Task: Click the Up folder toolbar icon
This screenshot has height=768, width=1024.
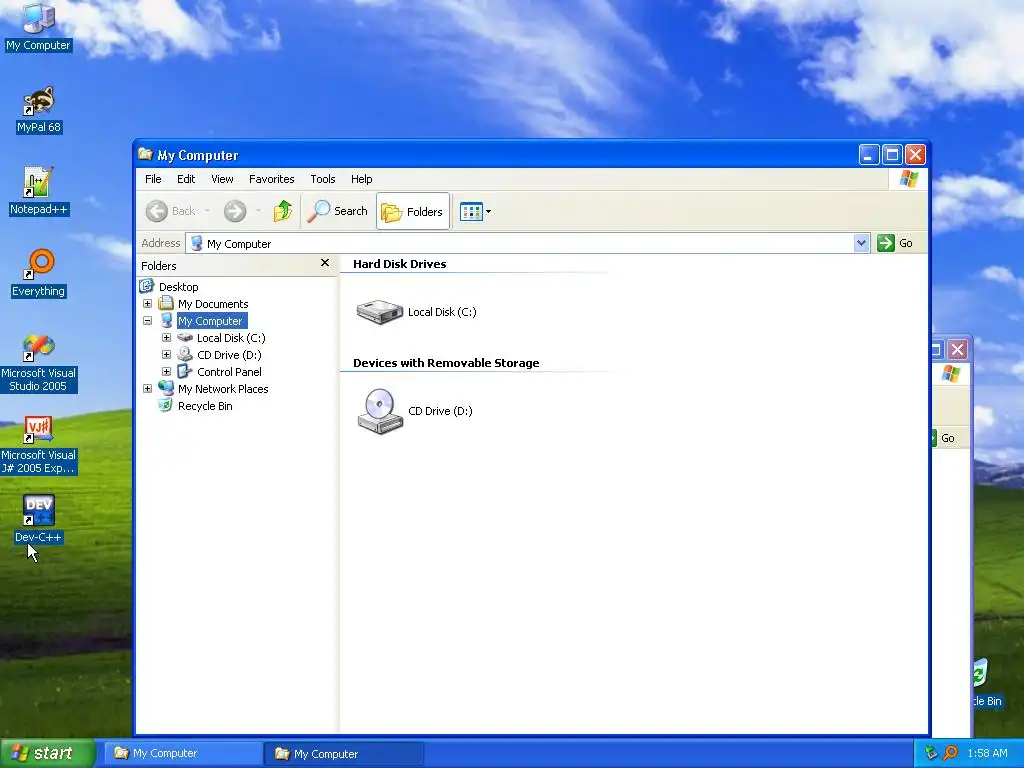Action: 282,211
